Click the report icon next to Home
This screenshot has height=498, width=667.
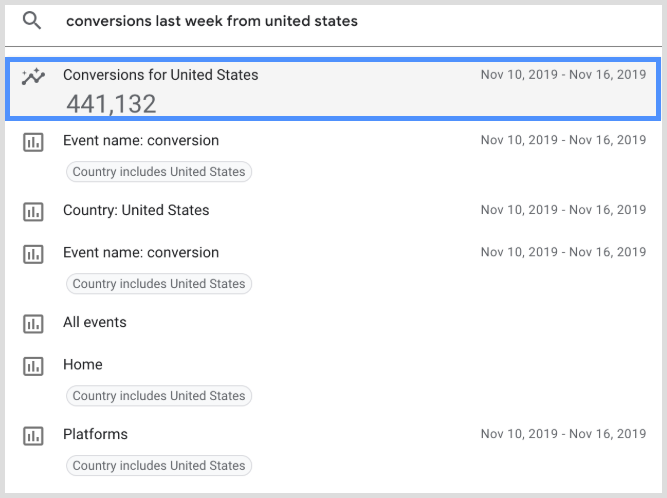tap(33, 366)
